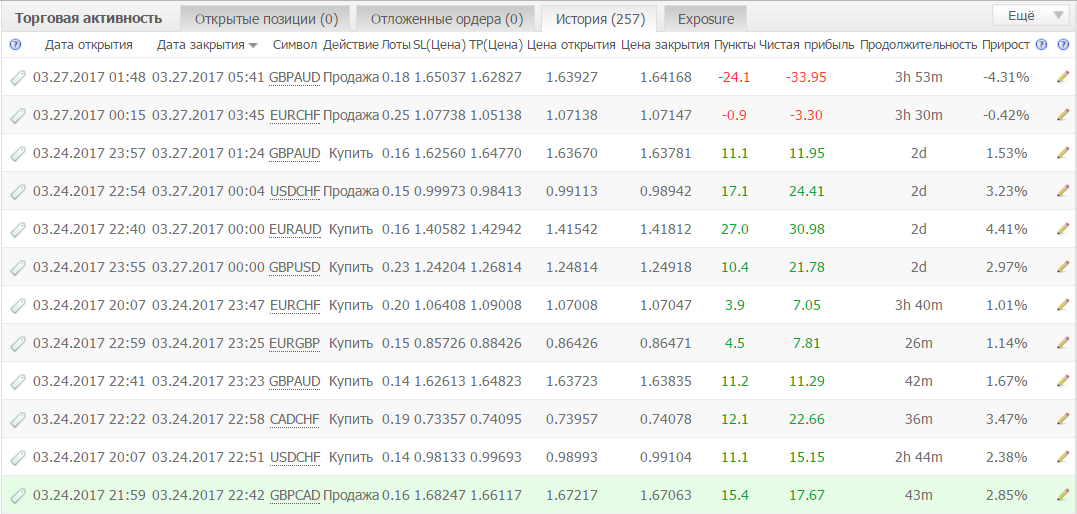Open EURCHF symbol link opened 03.27.2017 00:15

pyautogui.click(x=295, y=115)
